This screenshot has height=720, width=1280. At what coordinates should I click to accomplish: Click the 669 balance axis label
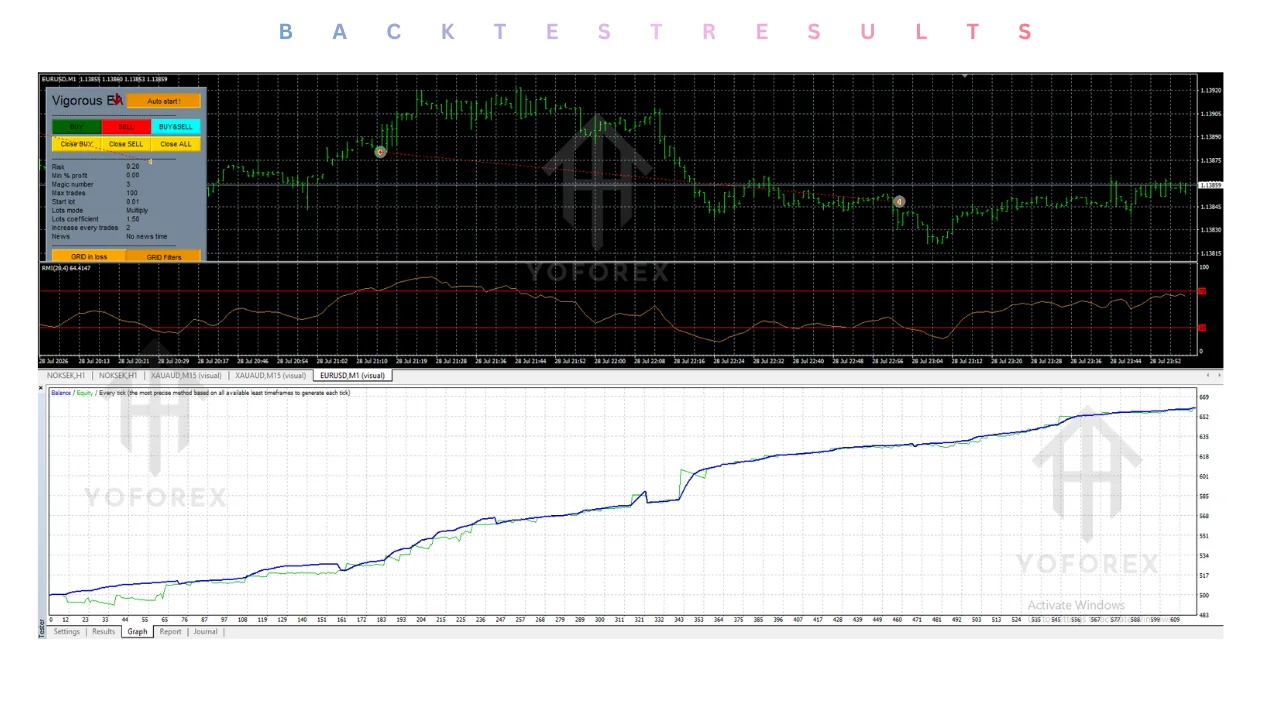click(x=1204, y=397)
